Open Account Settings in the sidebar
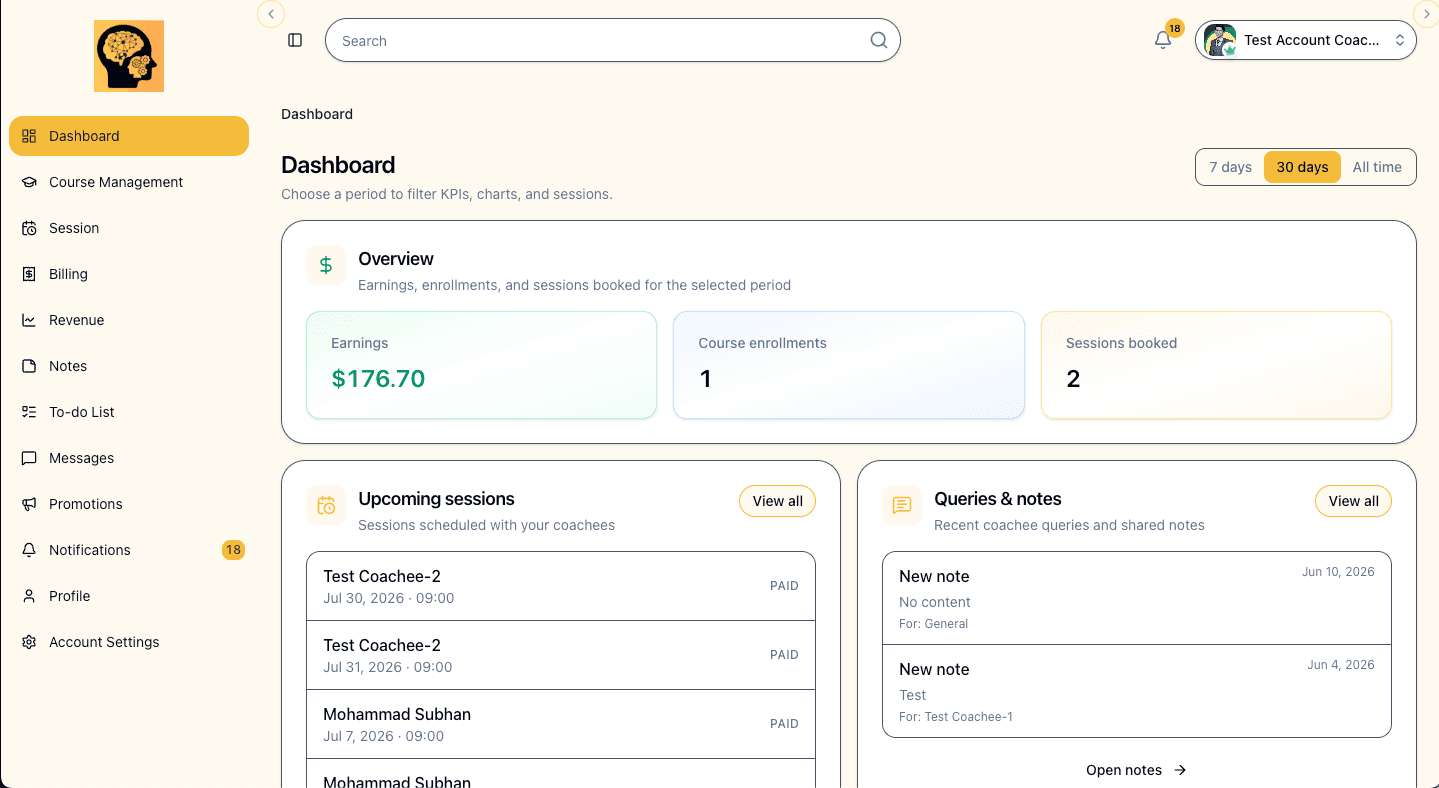This screenshot has height=788, width=1439. tap(129, 642)
